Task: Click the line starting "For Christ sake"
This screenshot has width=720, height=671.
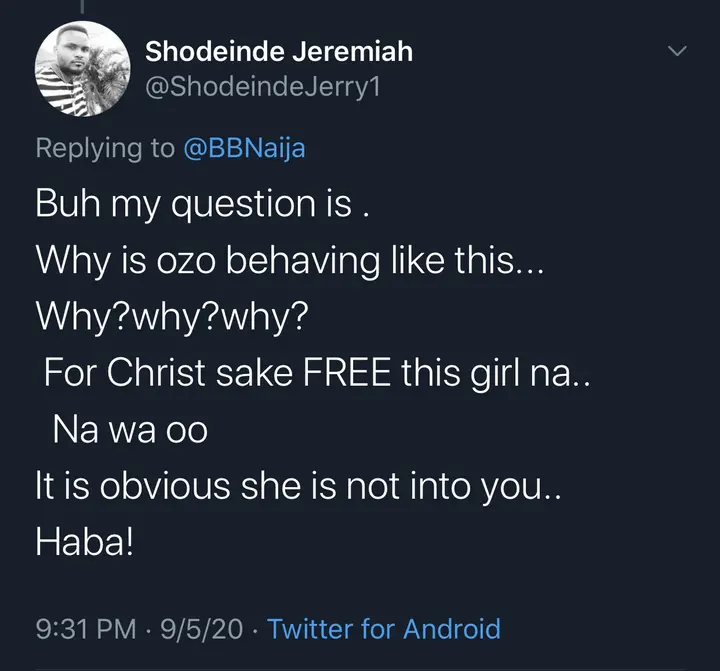Action: [x=317, y=374]
